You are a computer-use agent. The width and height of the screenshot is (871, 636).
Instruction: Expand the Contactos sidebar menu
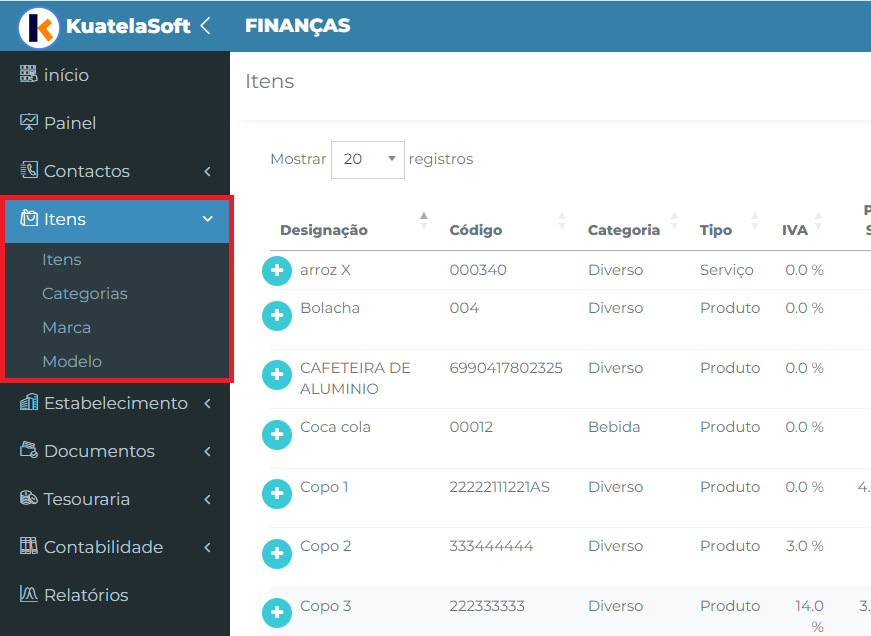tap(115, 171)
